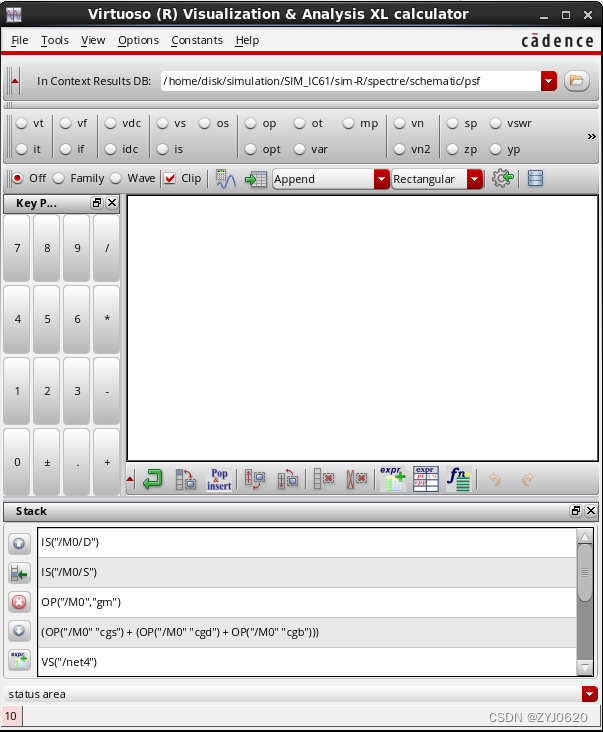
Task: Click the Stack scrollbar down arrow
Action: tap(585, 668)
